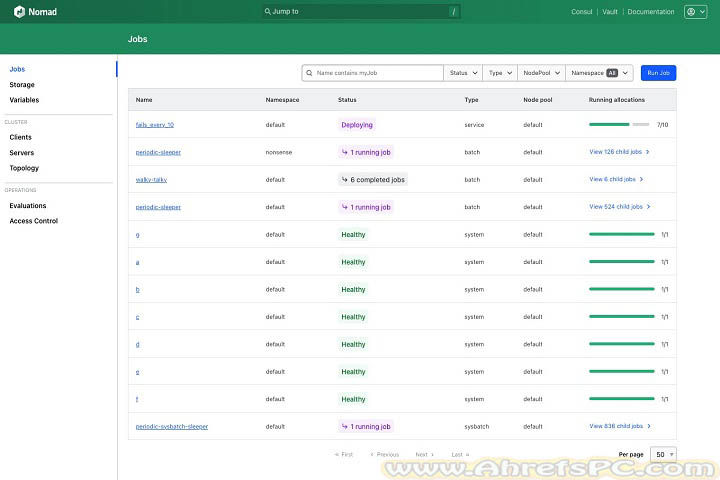Click the Running allocations column header
The width and height of the screenshot is (720, 480).
(617, 100)
